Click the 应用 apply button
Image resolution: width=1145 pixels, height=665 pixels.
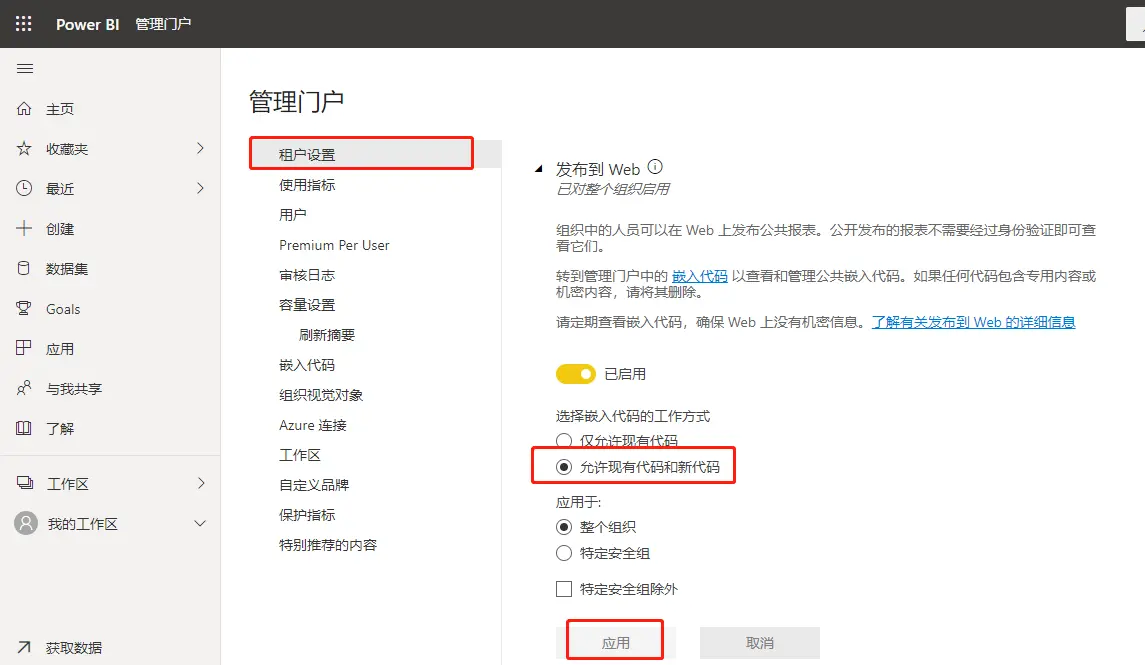click(x=616, y=643)
